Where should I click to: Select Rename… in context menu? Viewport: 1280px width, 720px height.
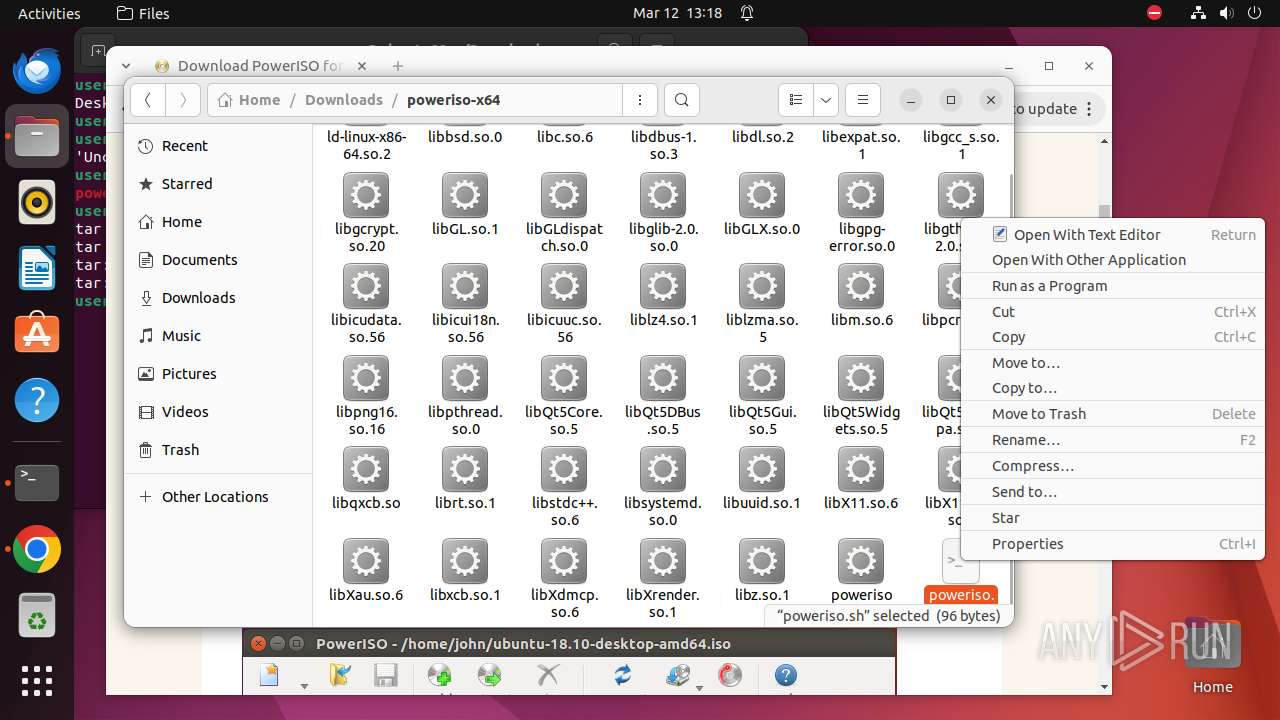click(1112, 440)
